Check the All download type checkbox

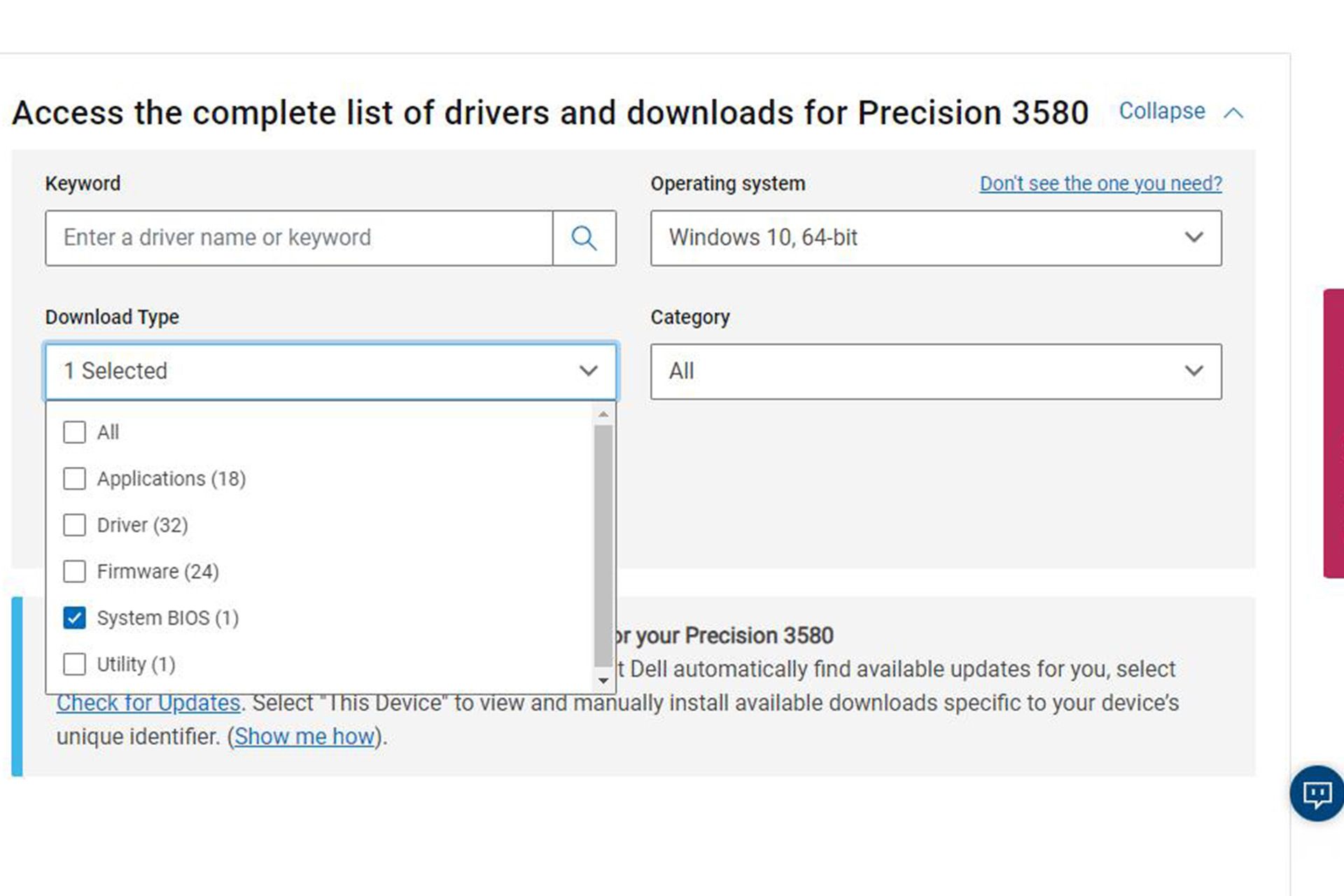[x=74, y=432]
